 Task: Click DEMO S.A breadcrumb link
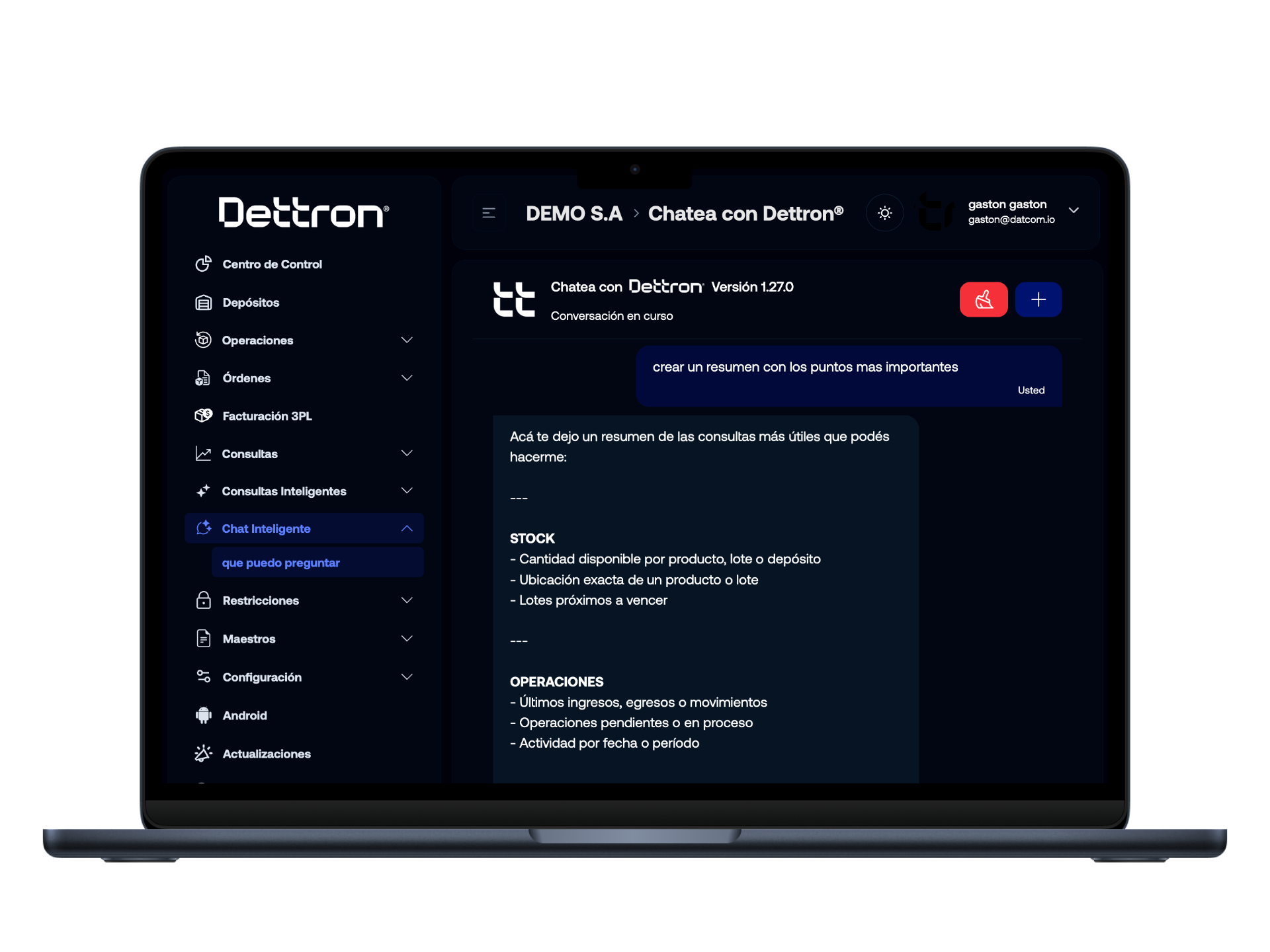coord(574,214)
